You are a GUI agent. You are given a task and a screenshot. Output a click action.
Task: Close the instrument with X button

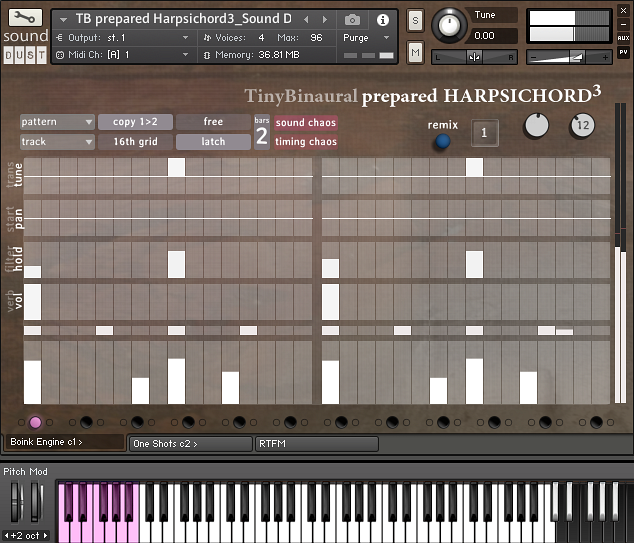tap(623, 11)
